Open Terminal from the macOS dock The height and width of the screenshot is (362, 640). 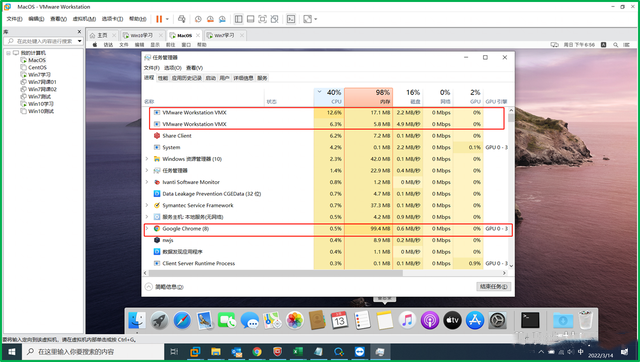530,320
